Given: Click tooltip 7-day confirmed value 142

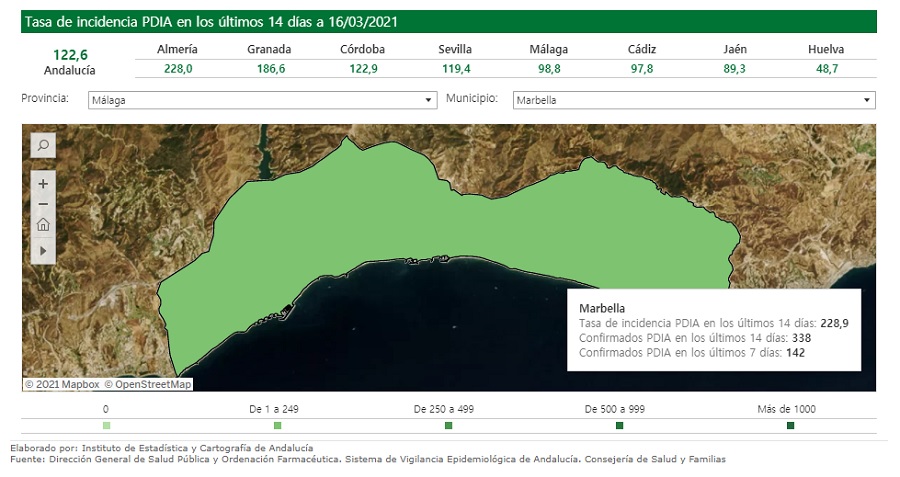Looking at the screenshot, I should click(x=795, y=353).
